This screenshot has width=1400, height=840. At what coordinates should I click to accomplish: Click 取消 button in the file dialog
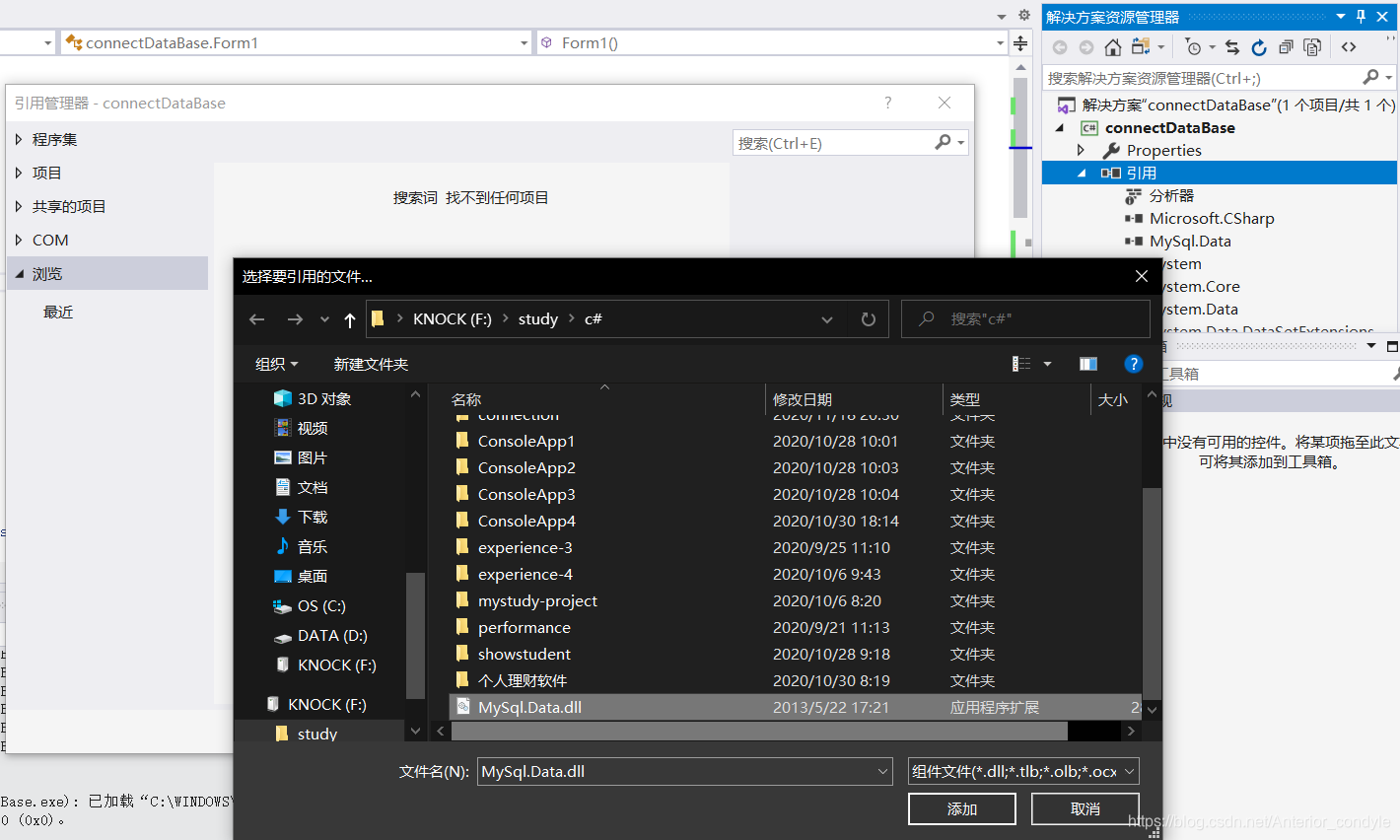1085,808
